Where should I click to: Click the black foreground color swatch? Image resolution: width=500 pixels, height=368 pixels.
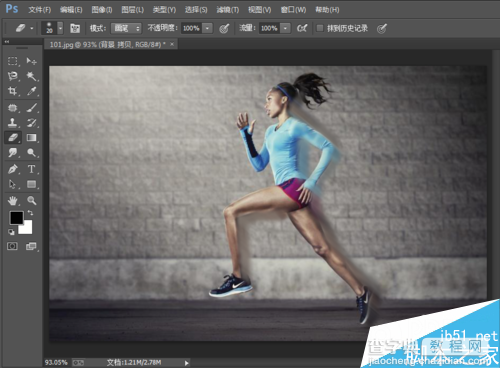tap(16, 218)
